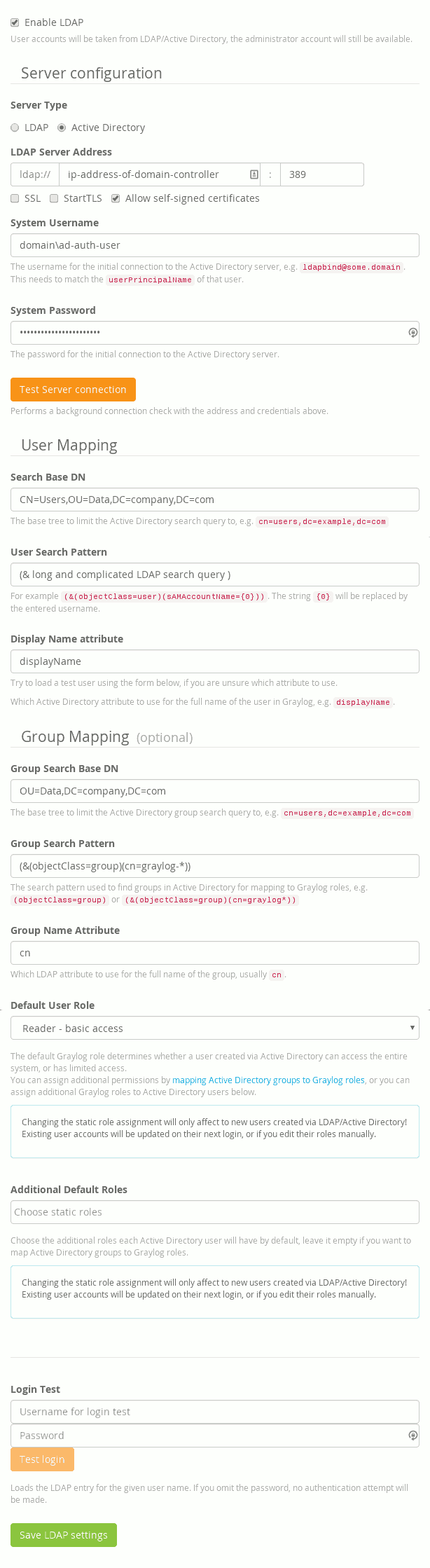Image resolution: width=430 pixels, height=1568 pixels.
Task: Select the Active Directory radio button
Action: (60, 127)
